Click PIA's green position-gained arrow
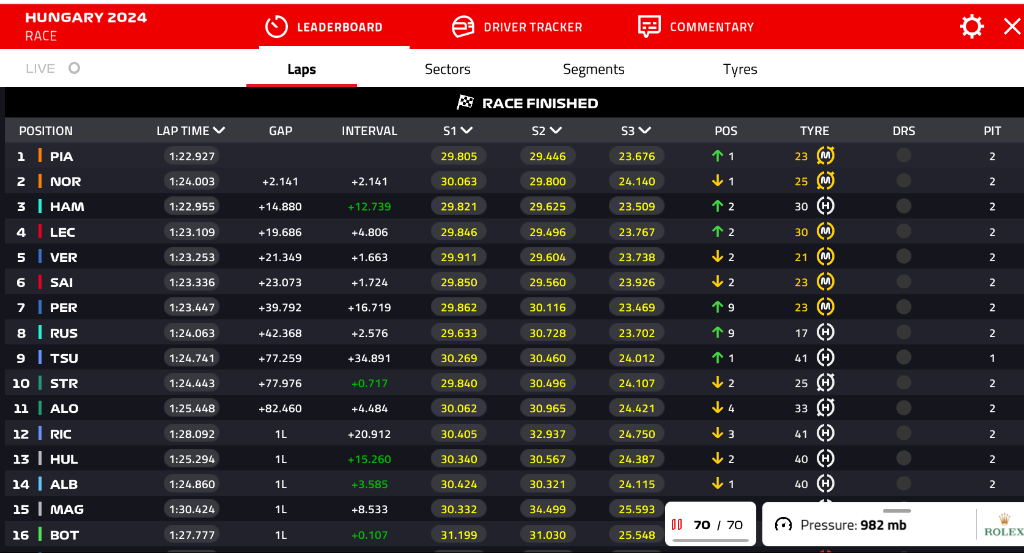 717,156
